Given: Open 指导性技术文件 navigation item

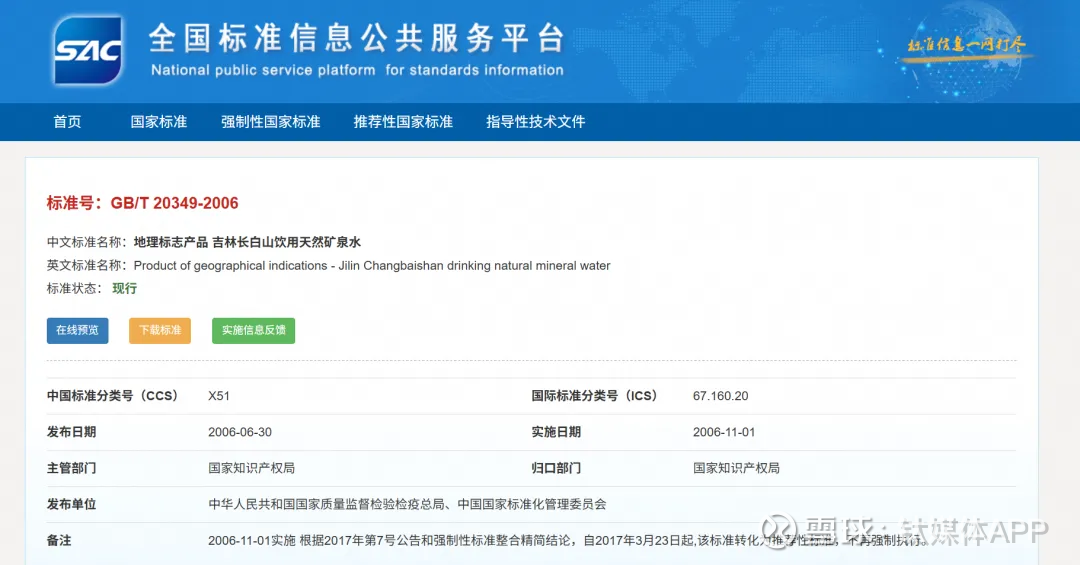Looking at the screenshot, I should coord(535,122).
